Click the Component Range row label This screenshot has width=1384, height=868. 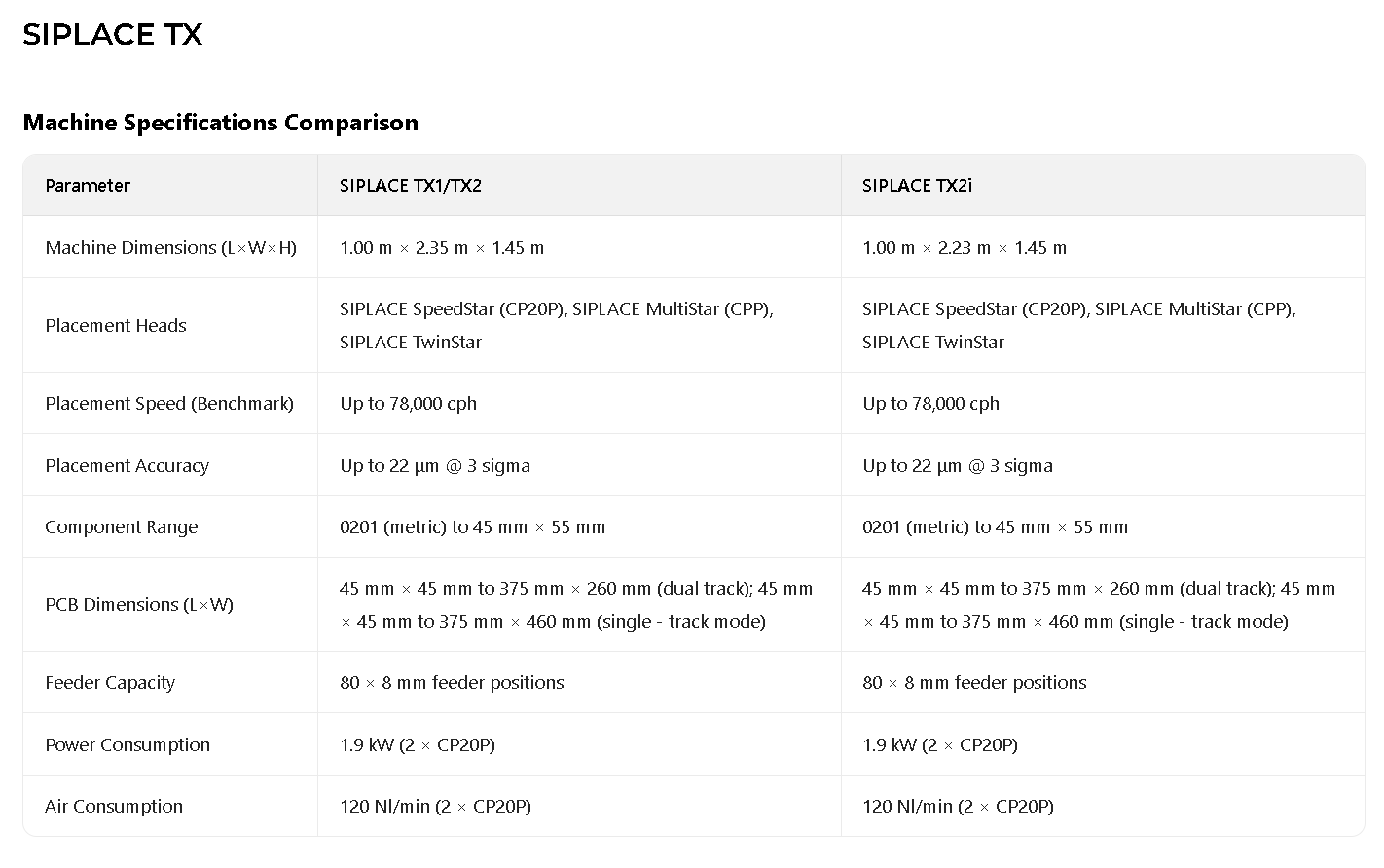122,527
